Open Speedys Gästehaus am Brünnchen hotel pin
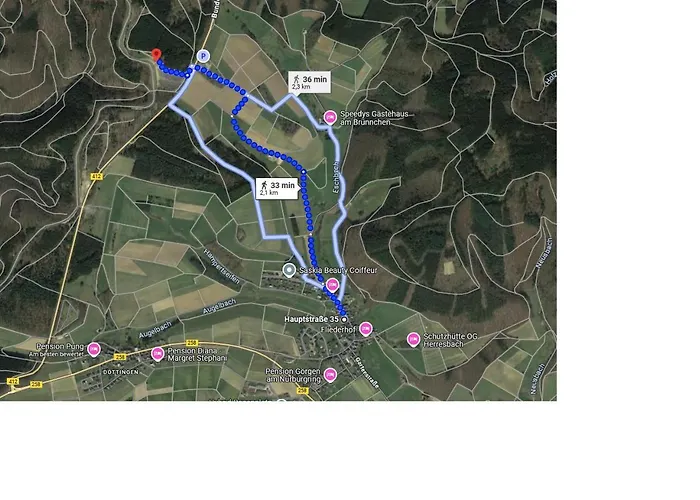This screenshot has width=700, height=500. pyautogui.click(x=330, y=118)
